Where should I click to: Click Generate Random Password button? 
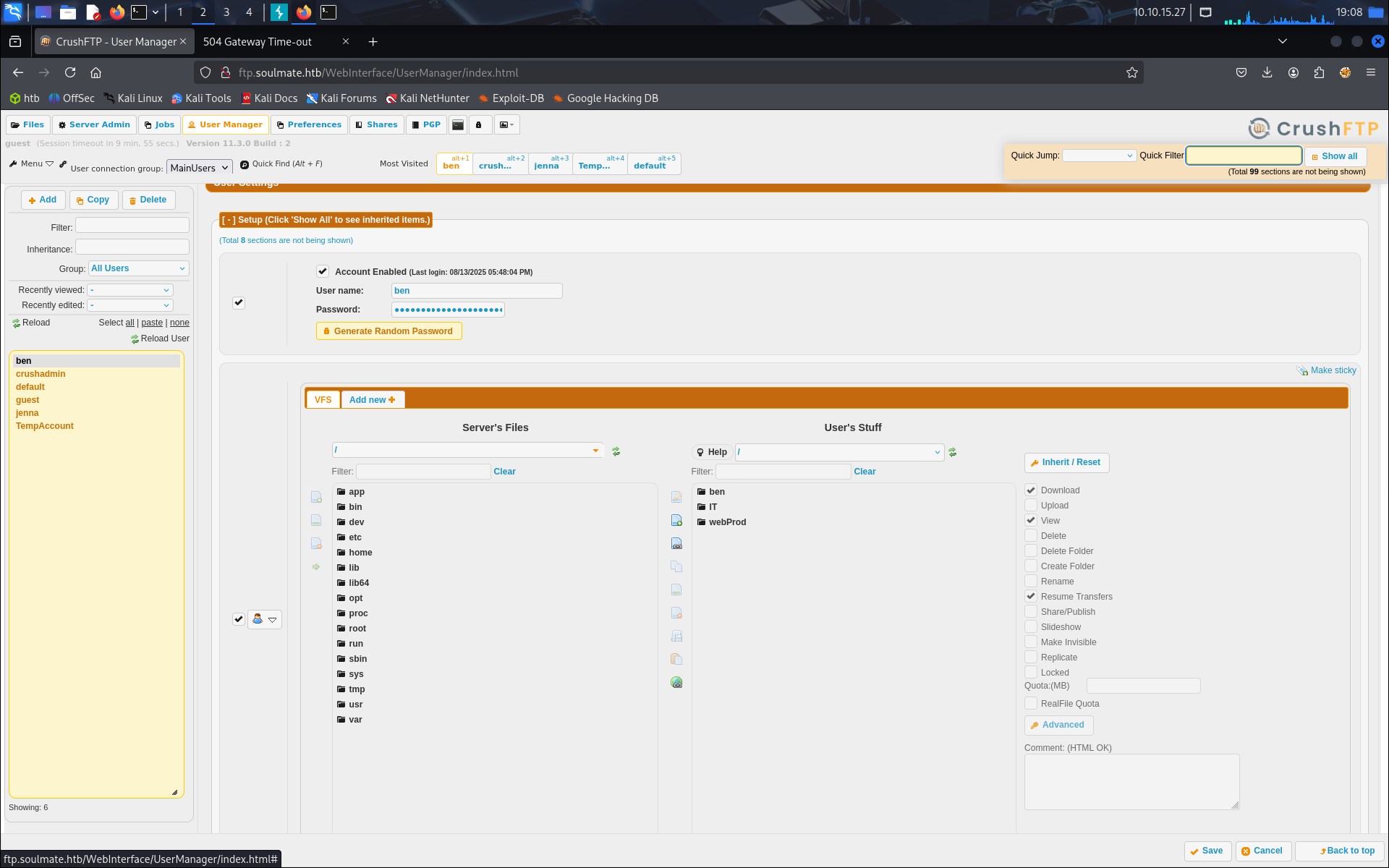[x=388, y=331]
